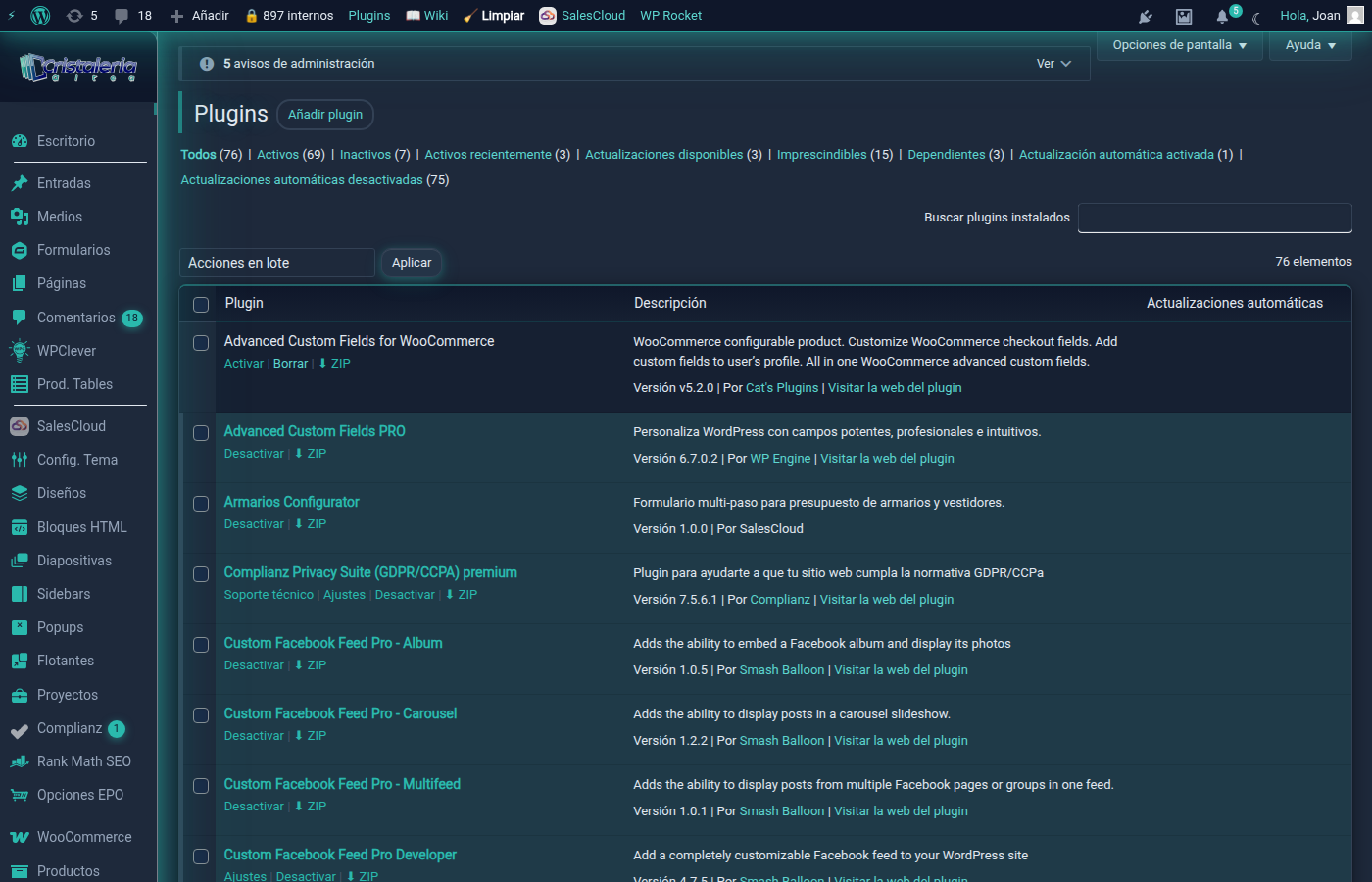Open comments bubble icon in admin bar
The image size is (1372, 882).
point(122,16)
